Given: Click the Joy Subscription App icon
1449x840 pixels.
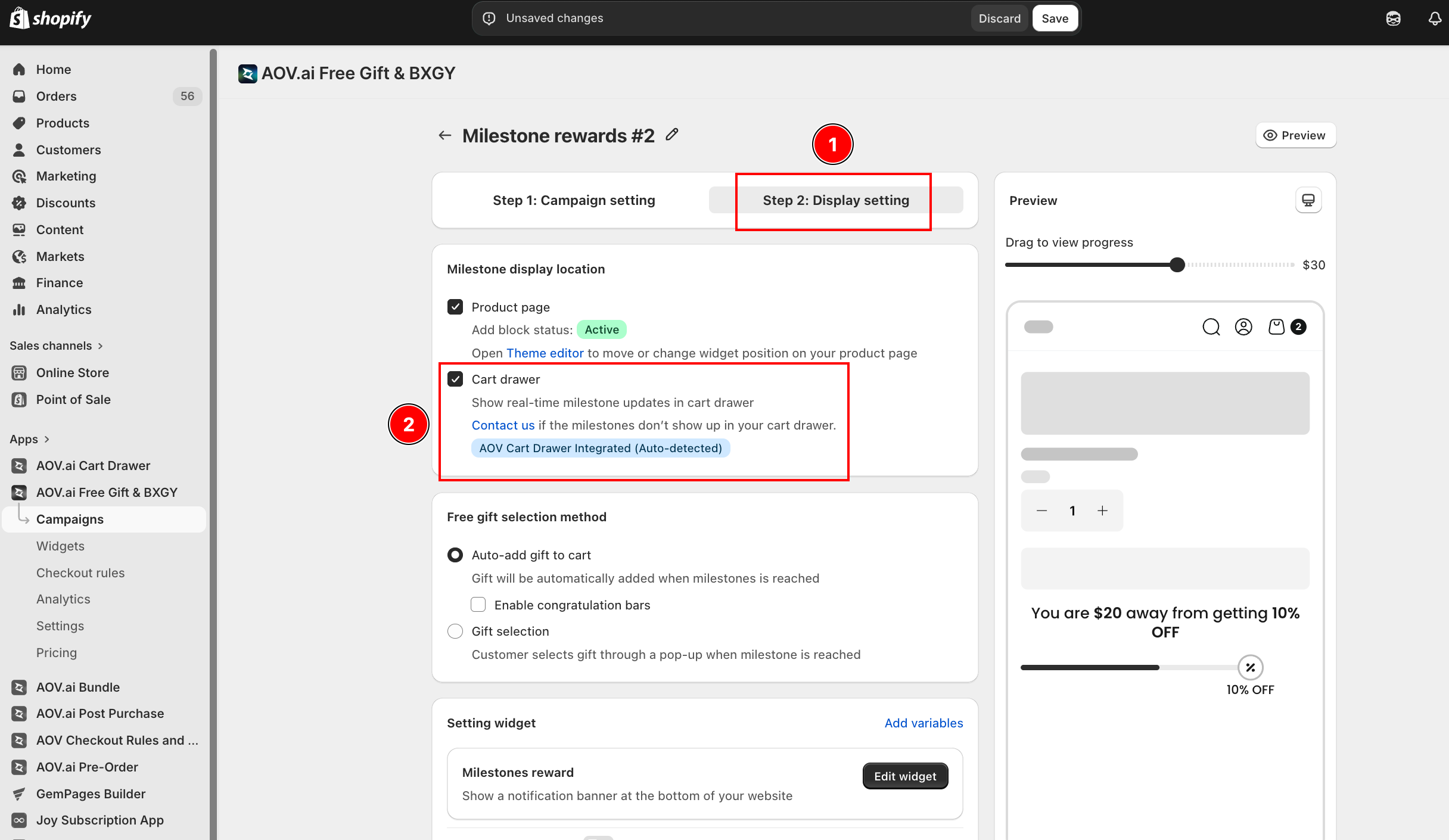Looking at the screenshot, I should [19, 820].
